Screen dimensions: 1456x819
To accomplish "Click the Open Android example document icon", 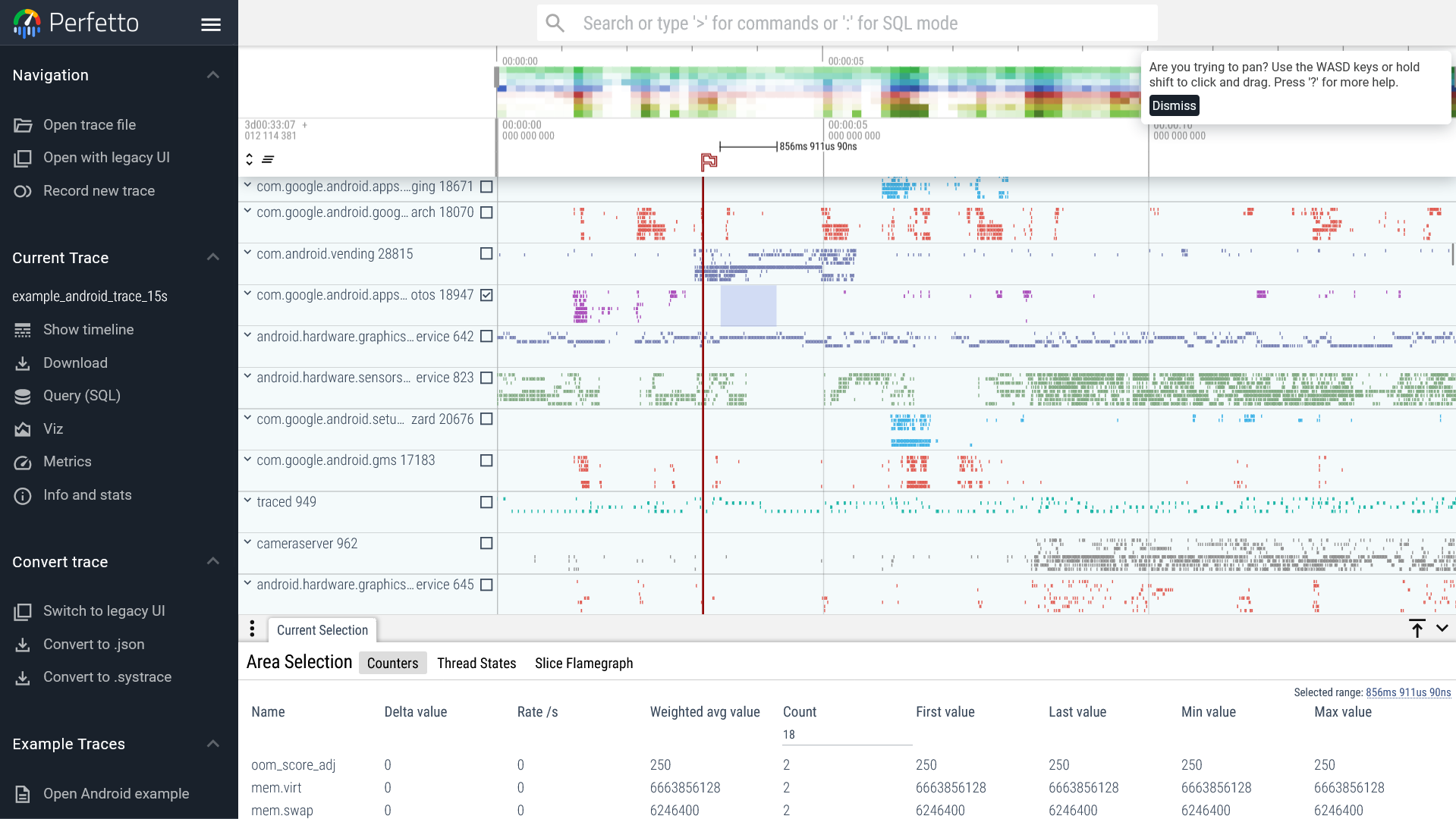I will pyautogui.click(x=23, y=794).
